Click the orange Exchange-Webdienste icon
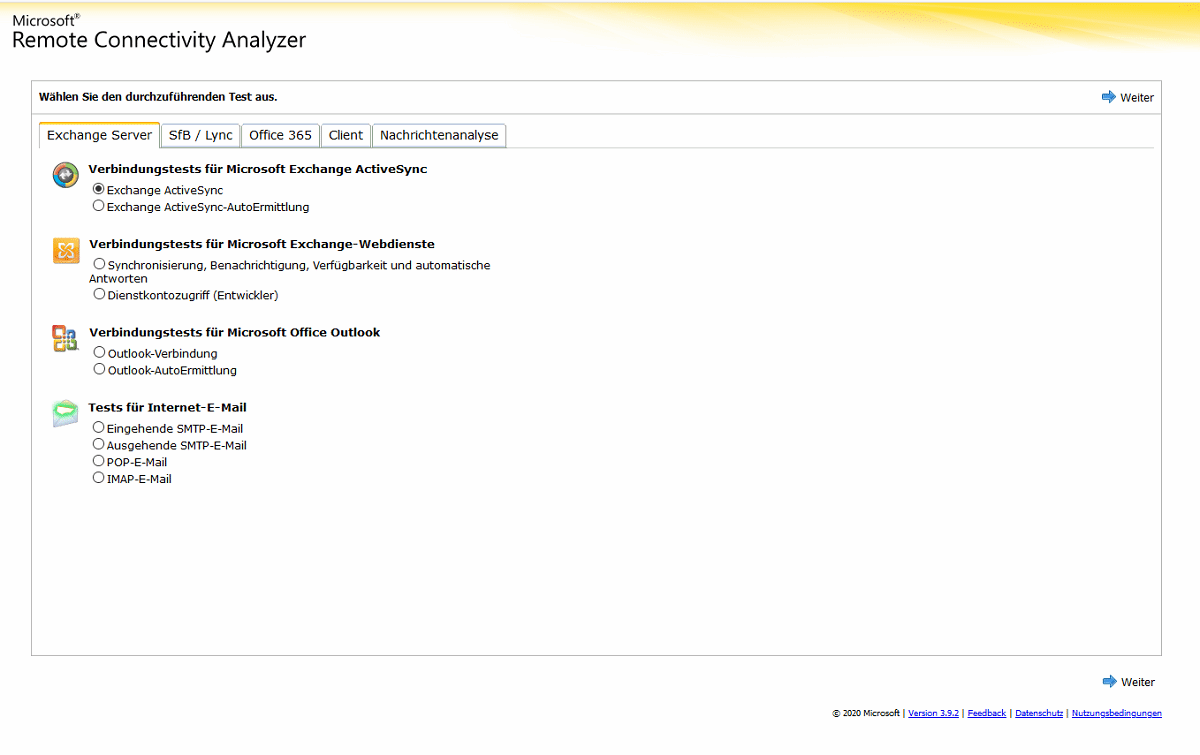Viewport: 1200px width, 755px height. pos(64,251)
